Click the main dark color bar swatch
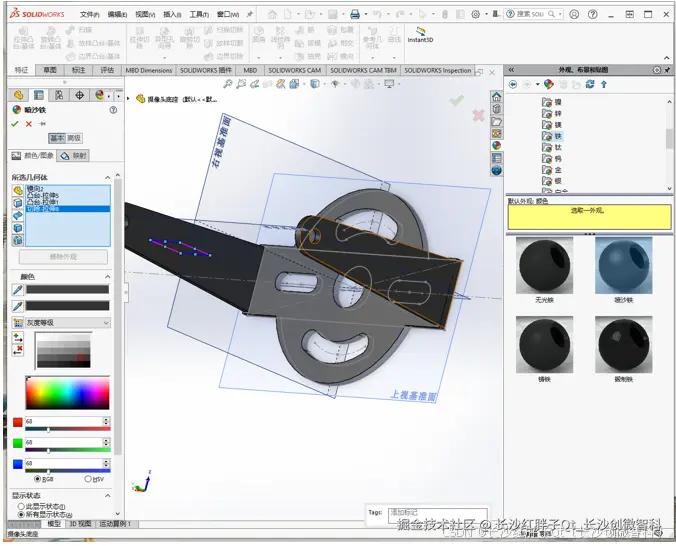The height and width of the screenshot is (546, 676). (x=68, y=290)
